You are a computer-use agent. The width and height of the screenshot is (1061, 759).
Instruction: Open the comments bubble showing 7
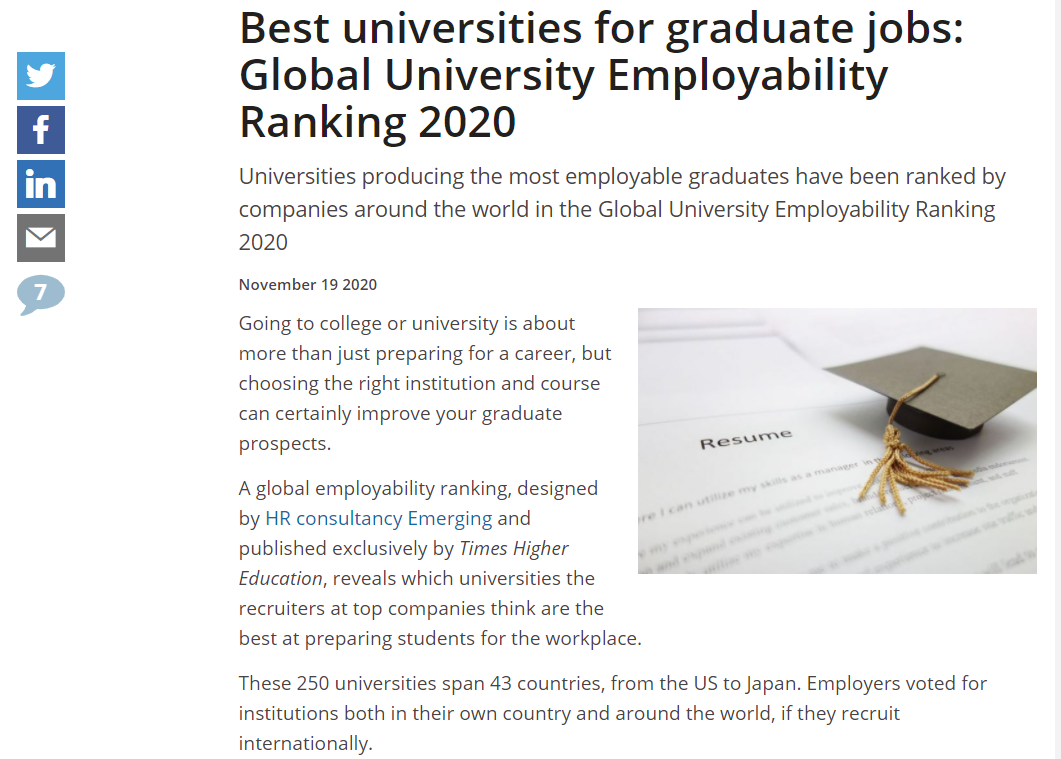click(41, 294)
